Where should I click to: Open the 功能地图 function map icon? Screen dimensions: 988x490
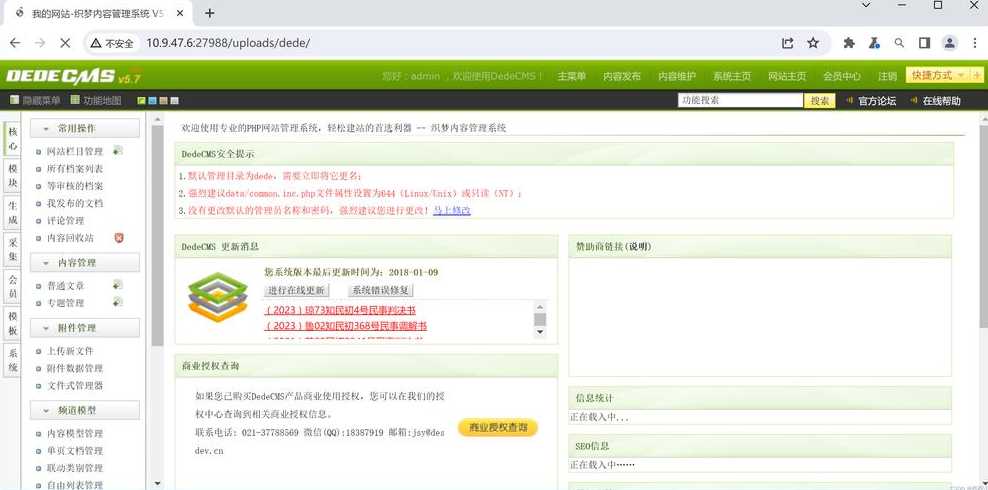tap(75, 100)
